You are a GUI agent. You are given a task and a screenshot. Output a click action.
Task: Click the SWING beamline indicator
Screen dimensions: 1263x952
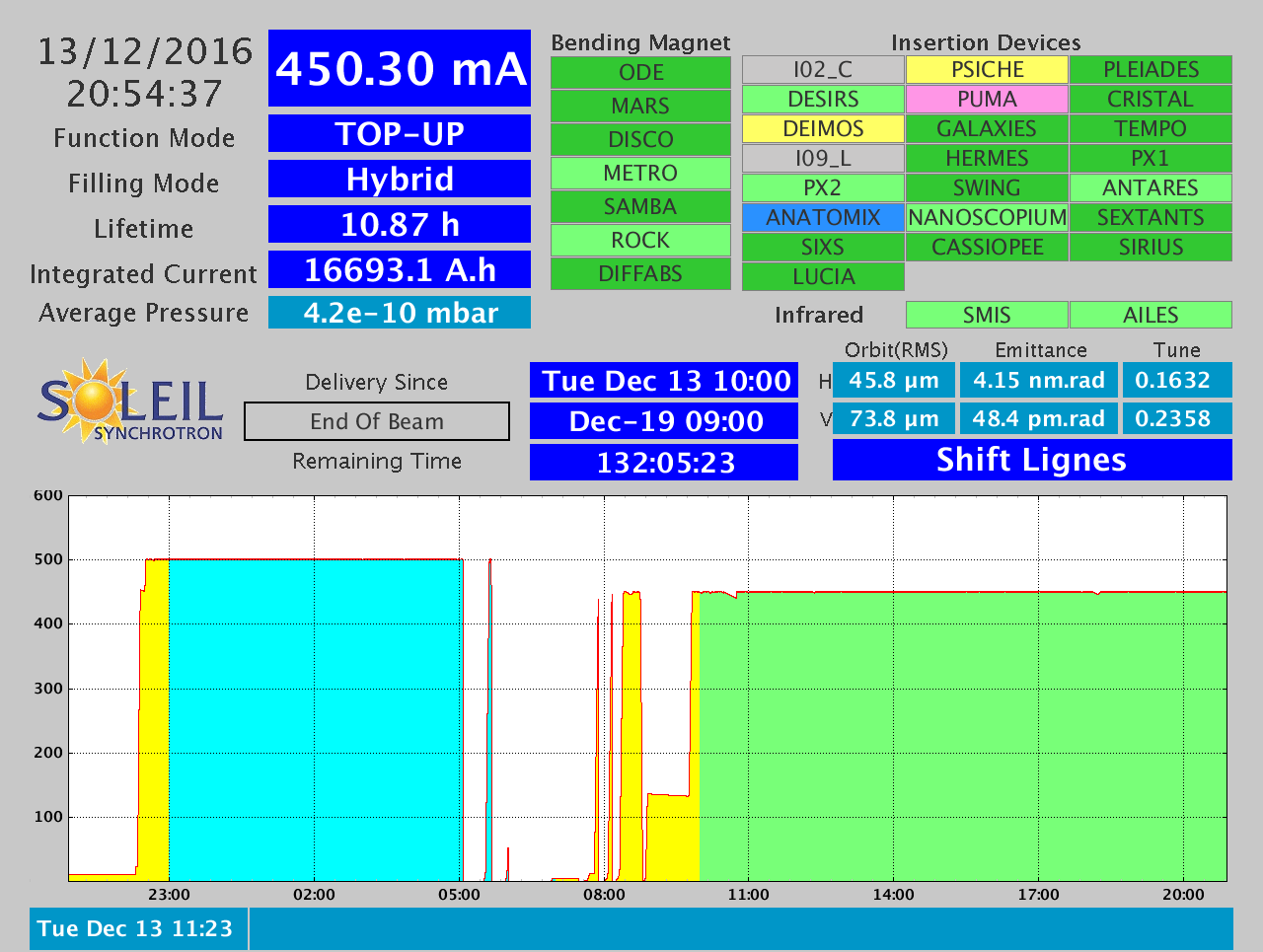987,187
